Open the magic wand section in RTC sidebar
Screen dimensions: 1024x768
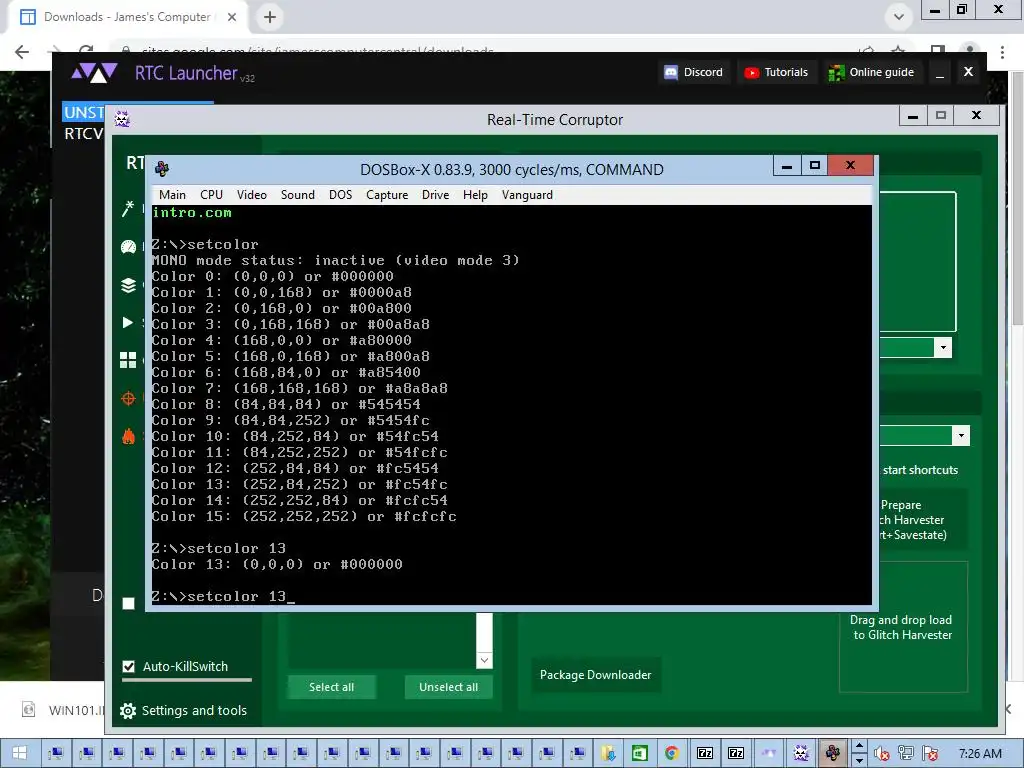coord(128,208)
